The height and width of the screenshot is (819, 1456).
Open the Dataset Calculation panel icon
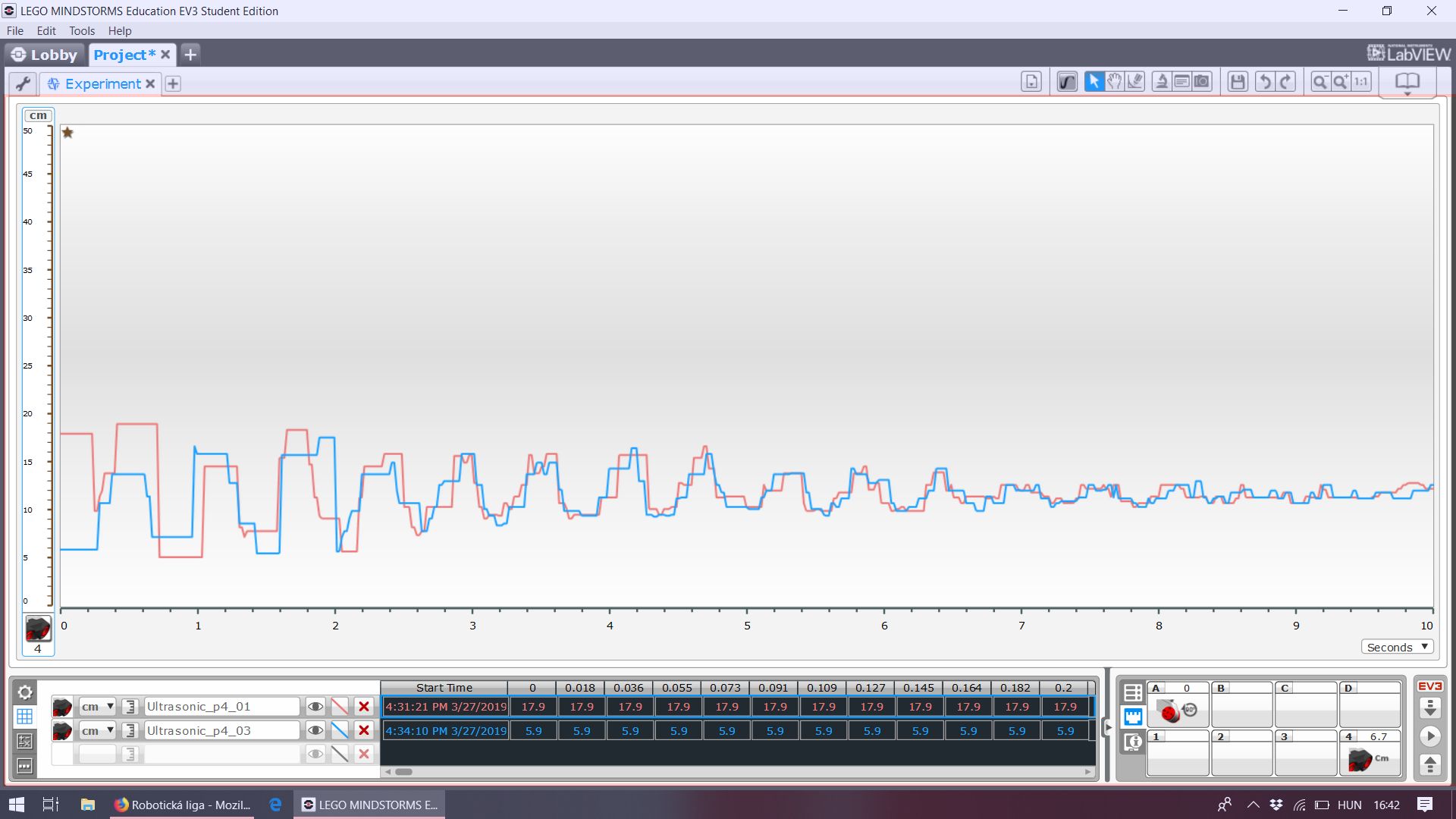24,742
